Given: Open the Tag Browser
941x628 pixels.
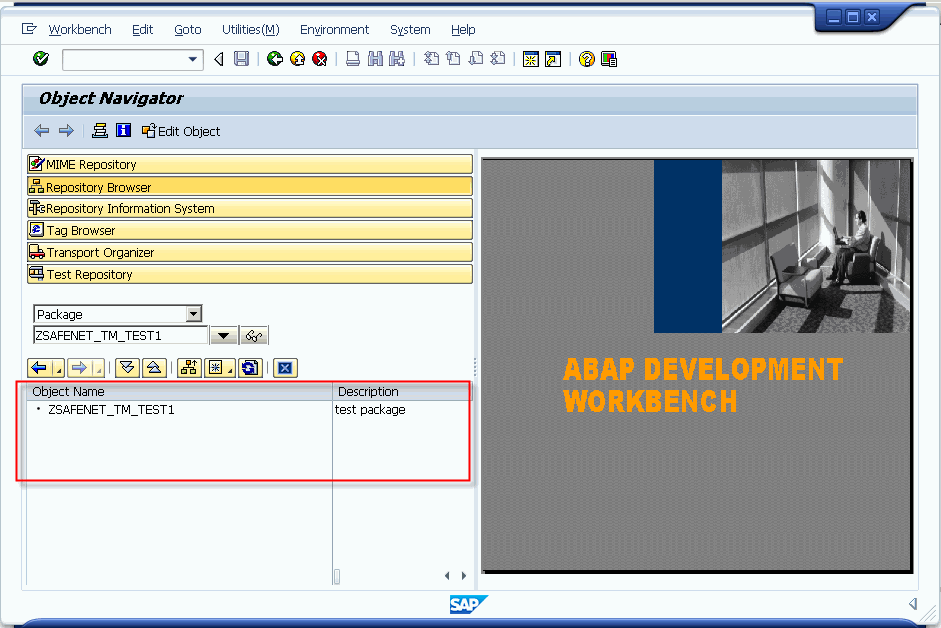Looking at the screenshot, I should point(250,231).
